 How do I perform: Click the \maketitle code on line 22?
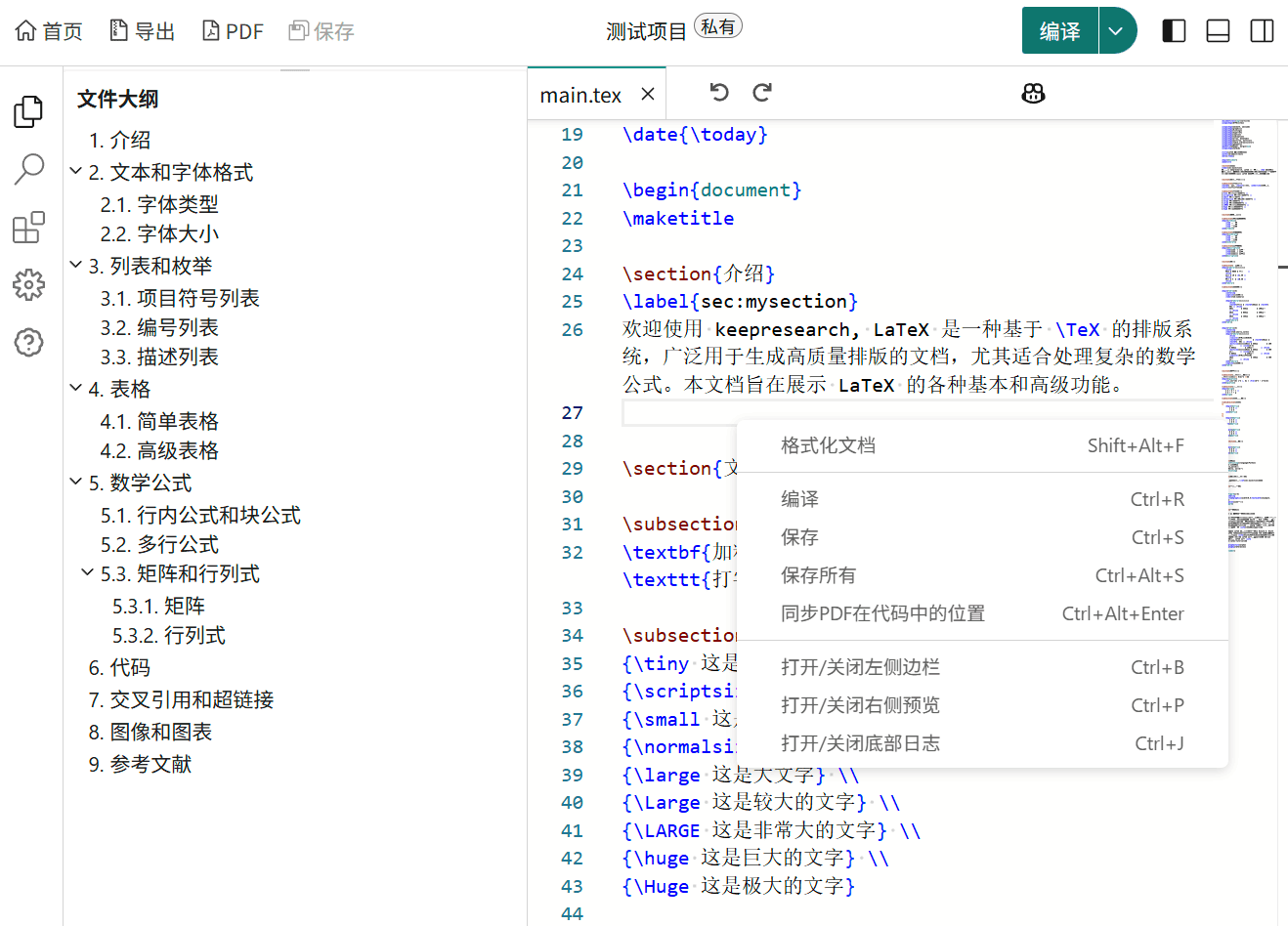click(678, 219)
